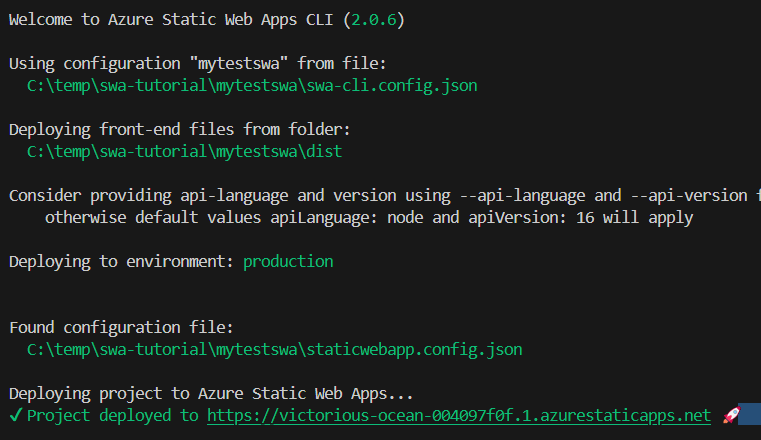The height and width of the screenshot is (440, 761).
Task: Click the 'Using configuration "mytestswa" from file:' line
Action: click(x=198, y=64)
